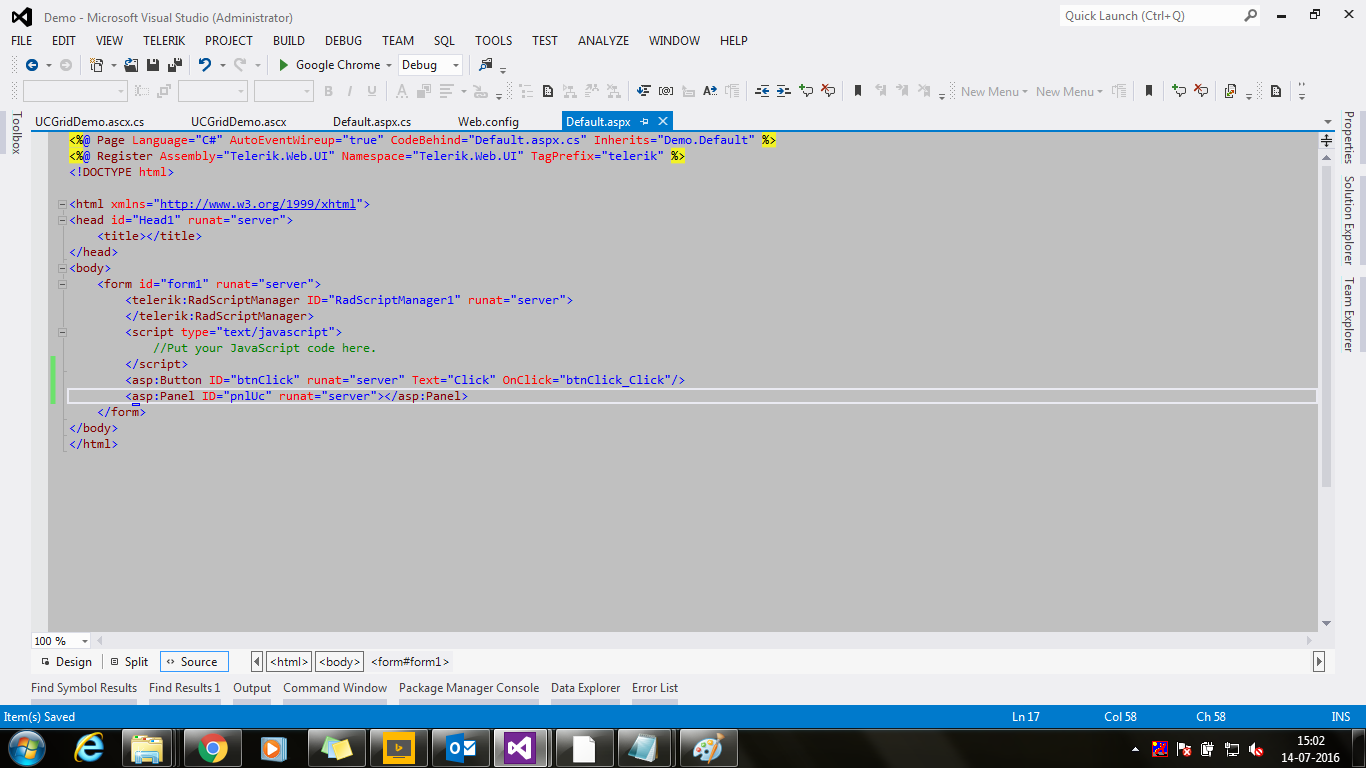Image resolution: width=1366 pixels, height=768 pixels.
Task: Open the Visual Studio app in taskbar
Action: click(520, 747)
